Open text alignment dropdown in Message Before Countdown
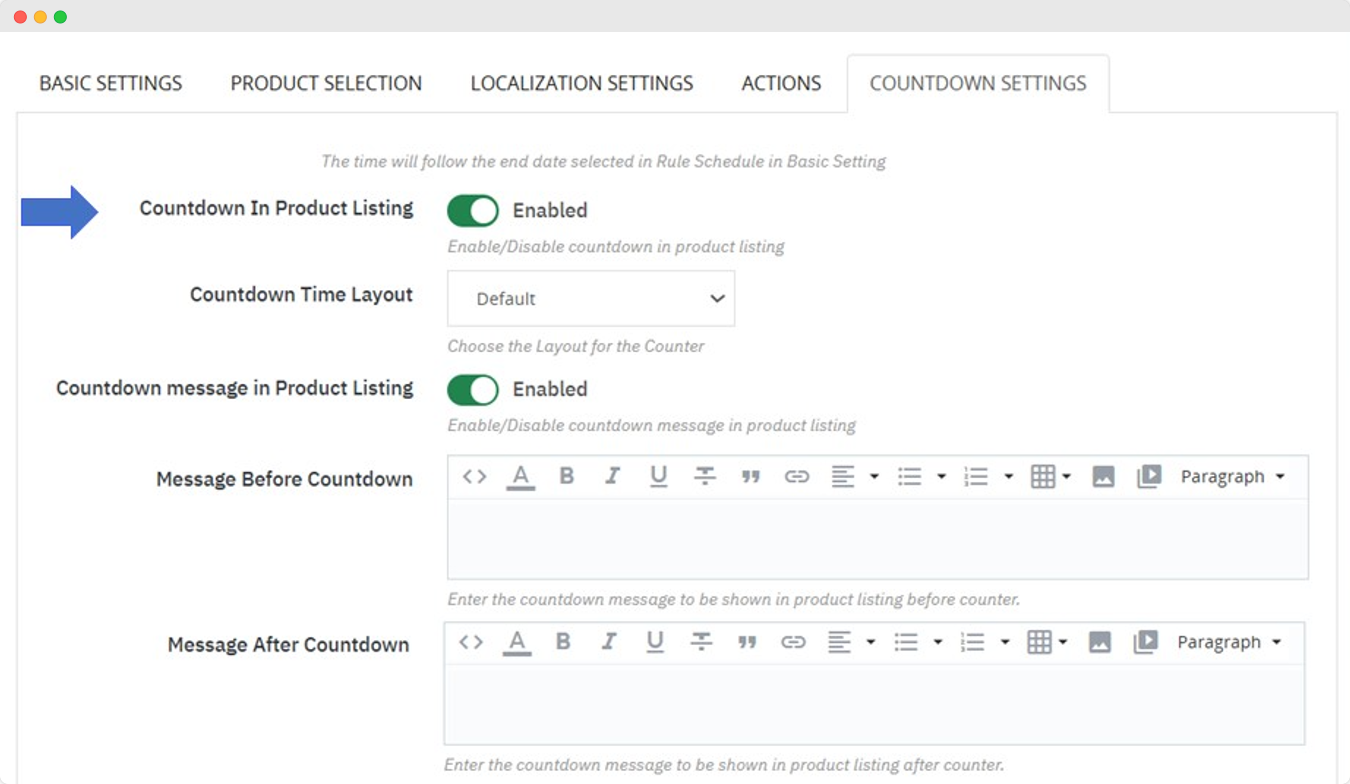1350x784 pixels. (x=852, y=477)
